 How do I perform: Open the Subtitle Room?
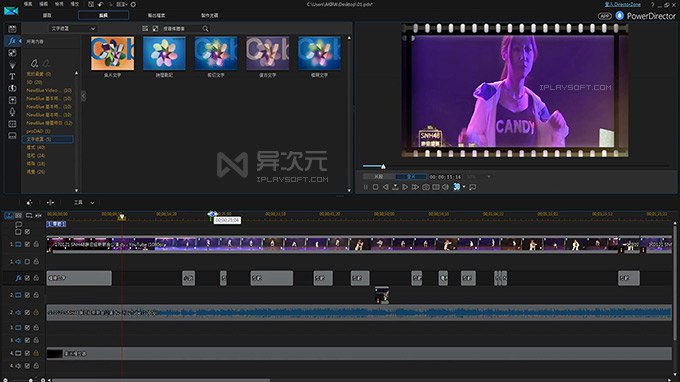pos(12,136)
